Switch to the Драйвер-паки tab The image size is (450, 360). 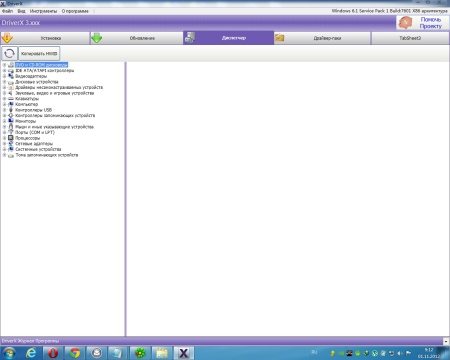pyautogui.click(x=322, y=38)
